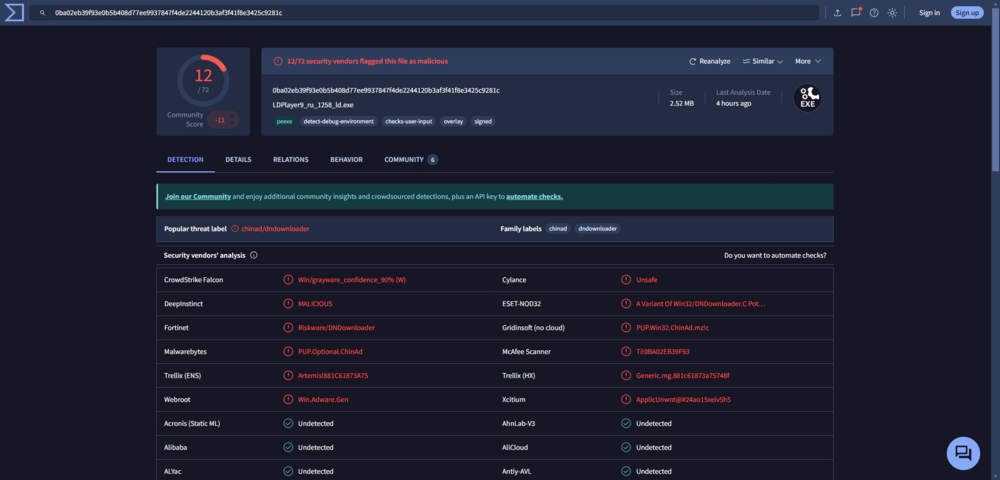Click the EXE file type icon

click(807, 98)
